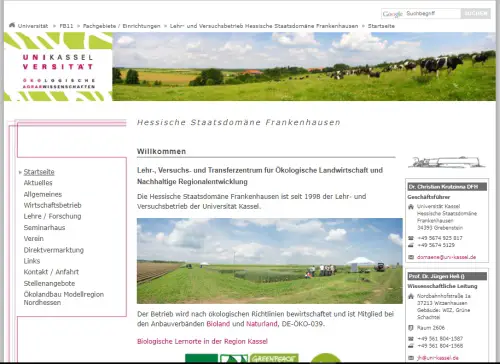Follow the Bioland link
Screen dimensions: 500x364
(218, 324)
